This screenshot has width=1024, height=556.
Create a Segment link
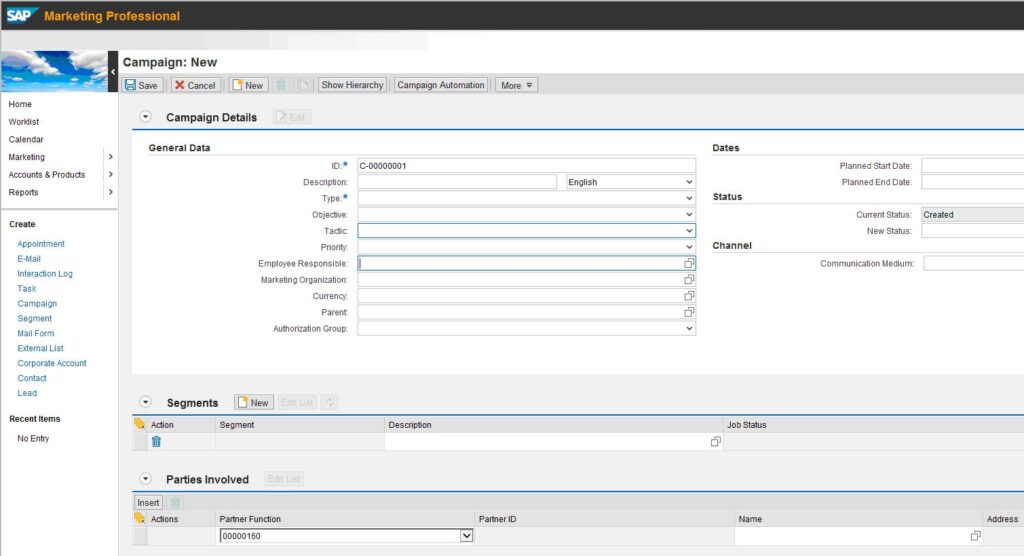point(35,318)
